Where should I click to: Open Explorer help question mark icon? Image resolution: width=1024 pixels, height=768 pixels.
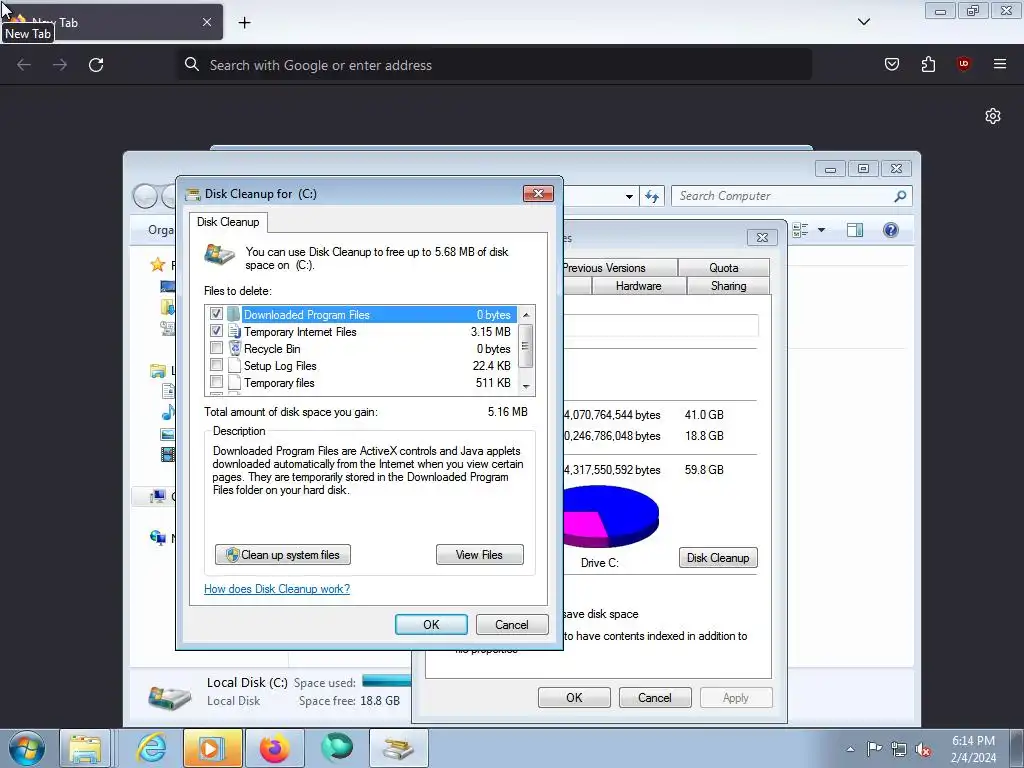pos(891,230)
